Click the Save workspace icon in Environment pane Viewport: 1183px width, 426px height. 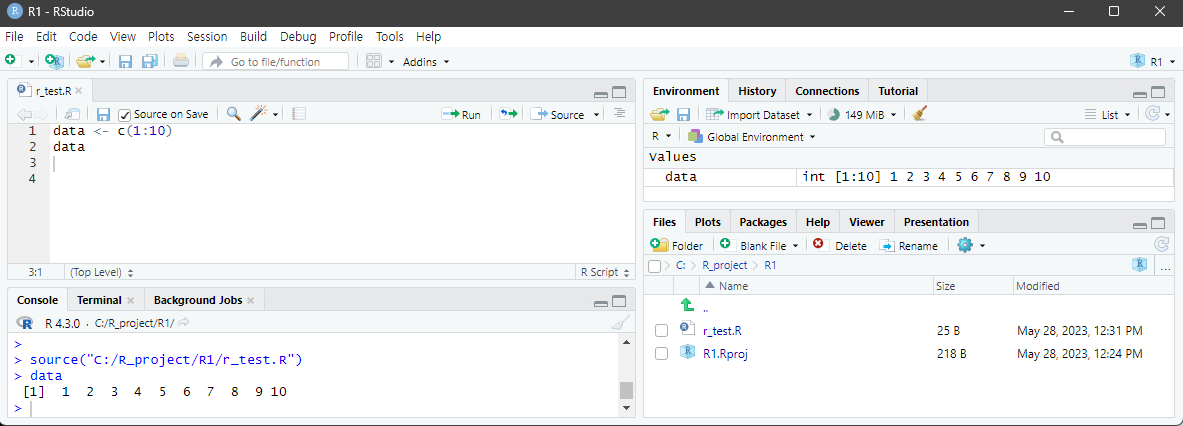point(684,115)
